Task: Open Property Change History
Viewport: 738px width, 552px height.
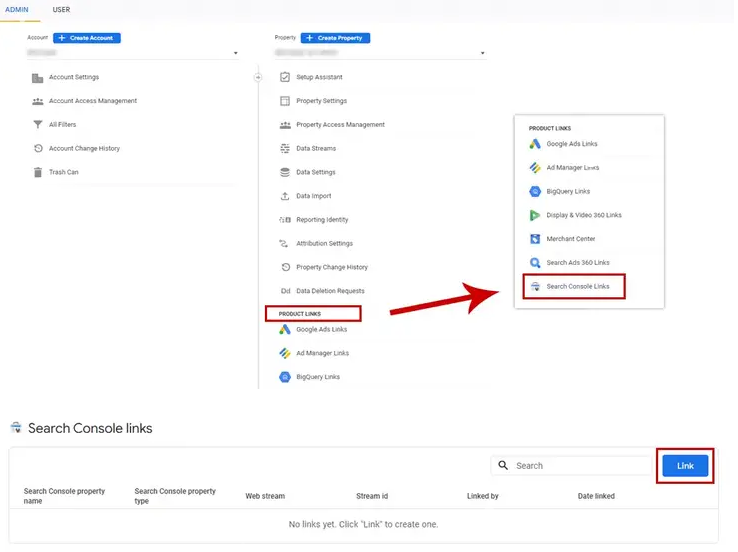Action: point(332,267)
